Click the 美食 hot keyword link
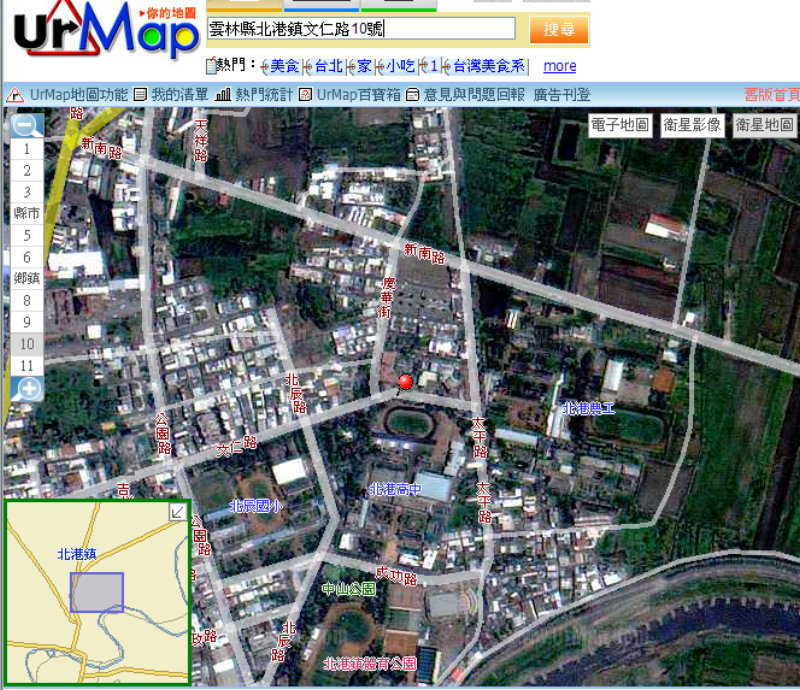Viewport: 800px width, 690px height. pos(284,66)
